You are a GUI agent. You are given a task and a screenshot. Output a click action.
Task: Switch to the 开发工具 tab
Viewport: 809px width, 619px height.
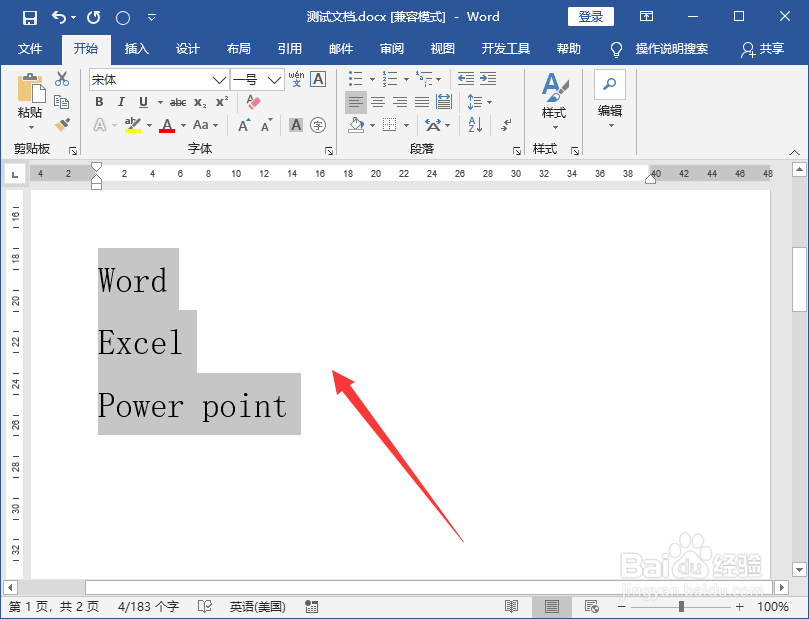(x=506, y=49)
